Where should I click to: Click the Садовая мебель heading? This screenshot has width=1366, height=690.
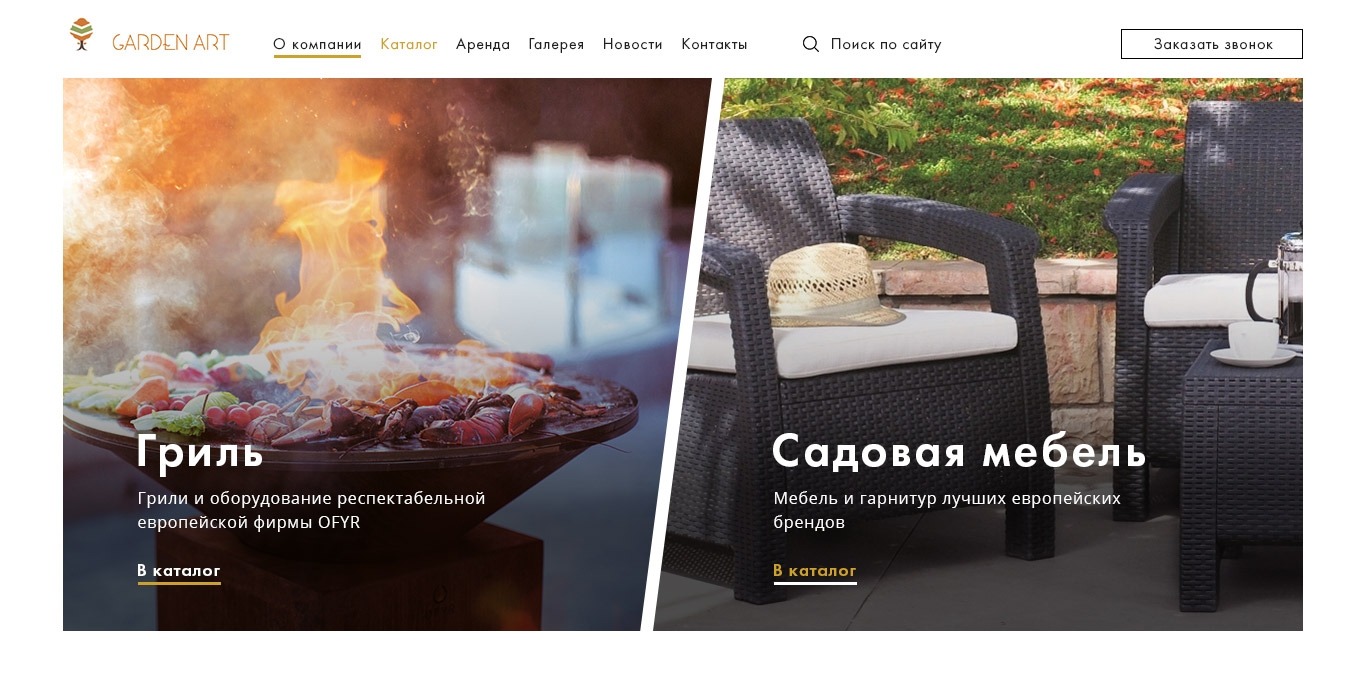[x=959, y=451]
